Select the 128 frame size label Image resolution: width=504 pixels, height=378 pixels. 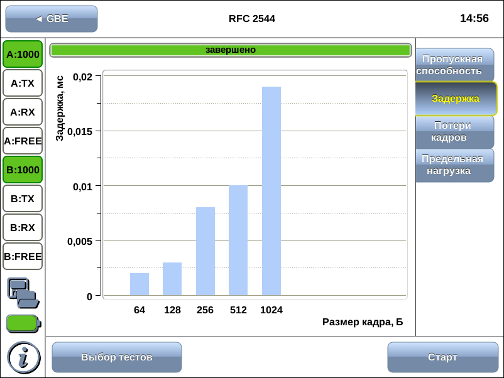pos(172,310)
